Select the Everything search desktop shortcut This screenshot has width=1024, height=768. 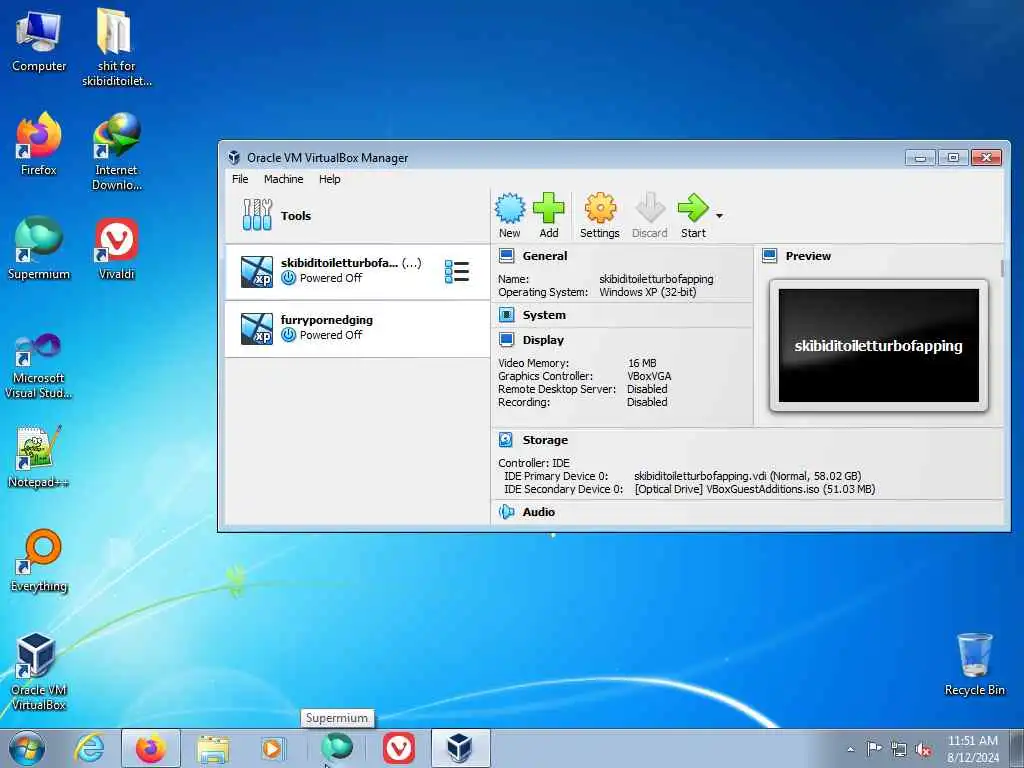(39, 560)
